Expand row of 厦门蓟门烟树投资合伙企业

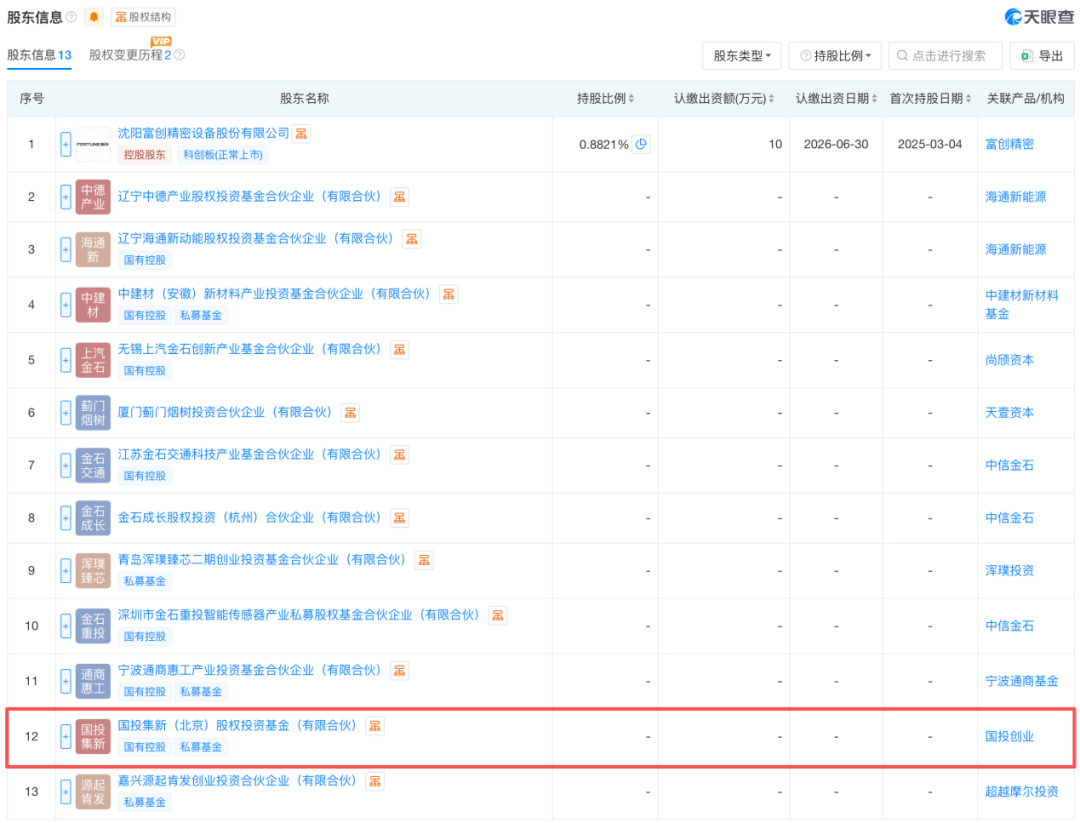(65, 413)
